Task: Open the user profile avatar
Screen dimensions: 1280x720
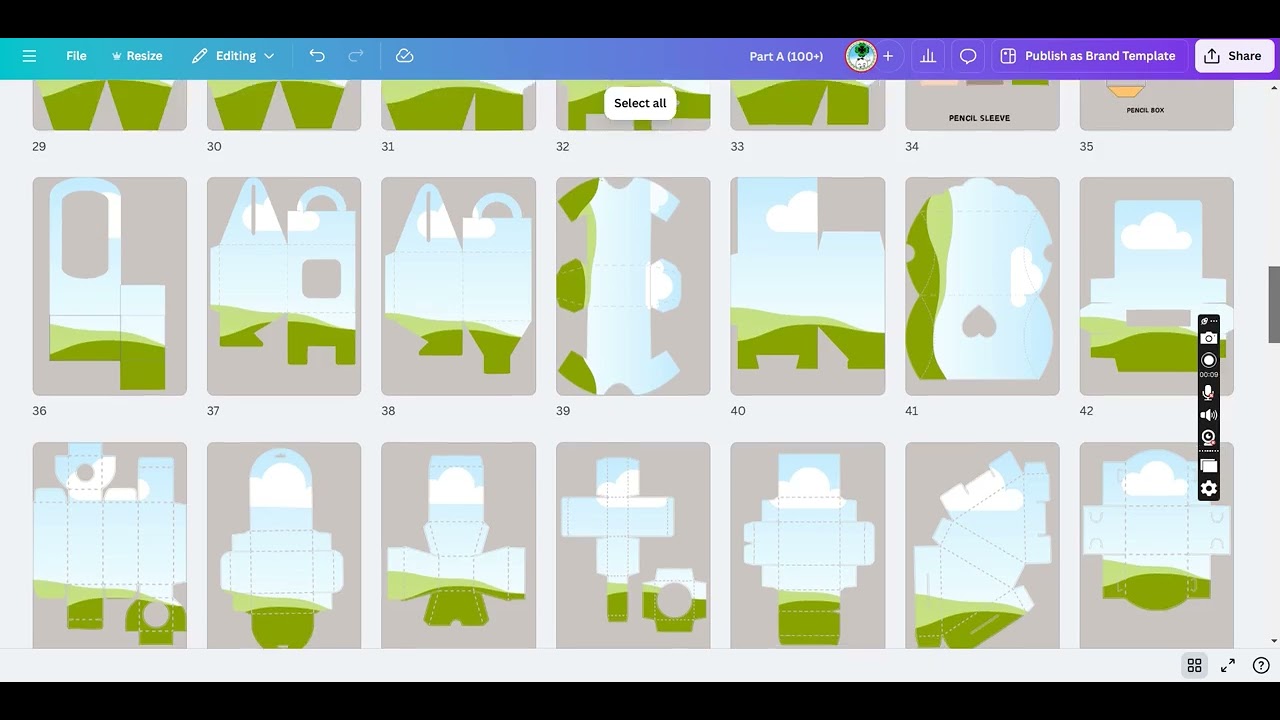Action: (861, 56)
